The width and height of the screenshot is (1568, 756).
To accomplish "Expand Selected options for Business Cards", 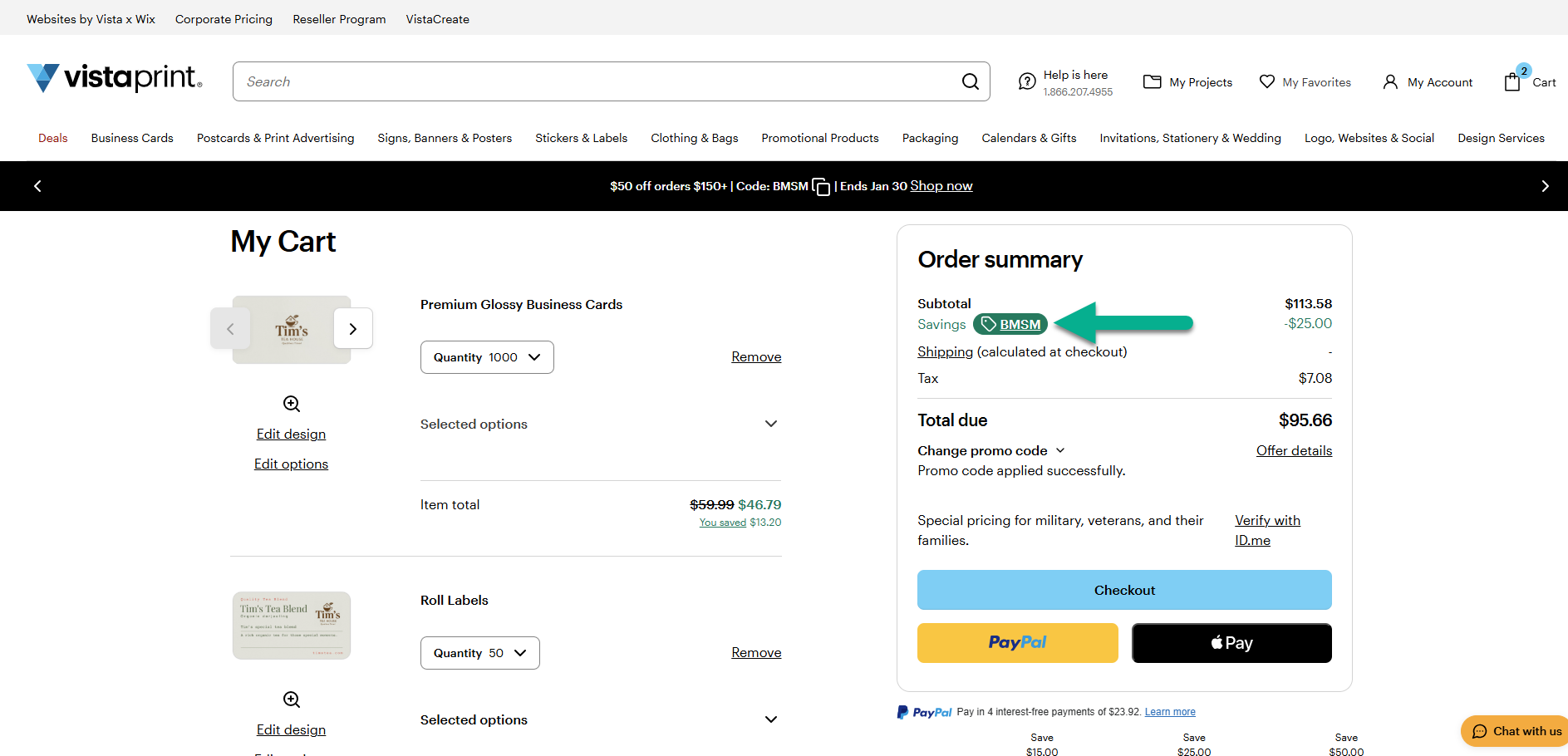I will click(600, 424).
